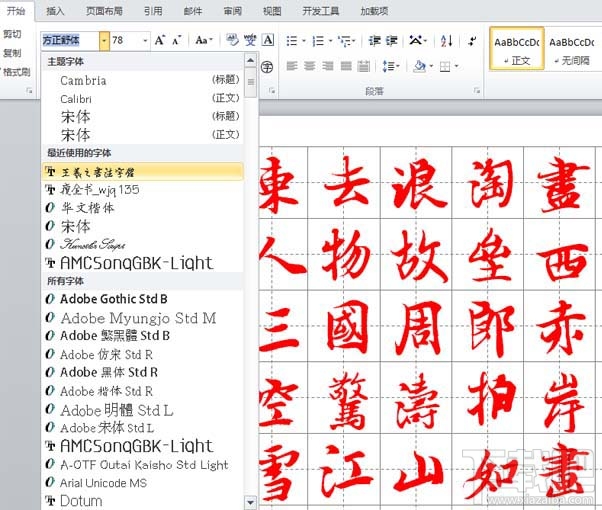Toggle justify alignment
The height and width of the screenshot is (510, 602).
pos(346,66)
